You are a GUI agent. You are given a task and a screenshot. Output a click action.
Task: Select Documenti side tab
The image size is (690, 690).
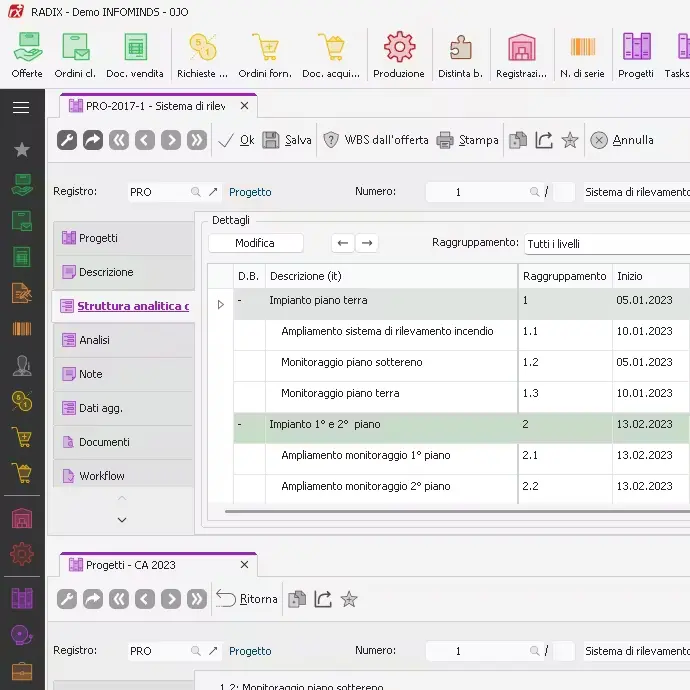coord(124,442)
